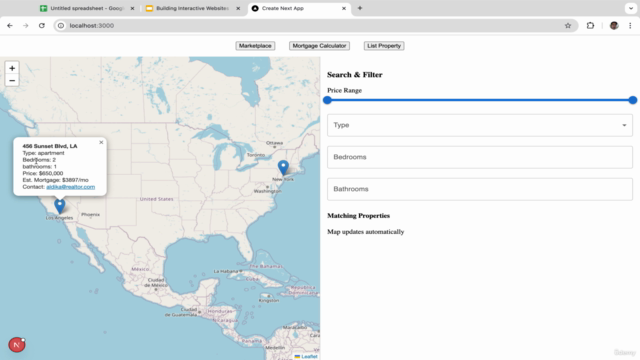Click the Price: $650,000 text
The image size is (640, 360).
click(x=43, y=173)
